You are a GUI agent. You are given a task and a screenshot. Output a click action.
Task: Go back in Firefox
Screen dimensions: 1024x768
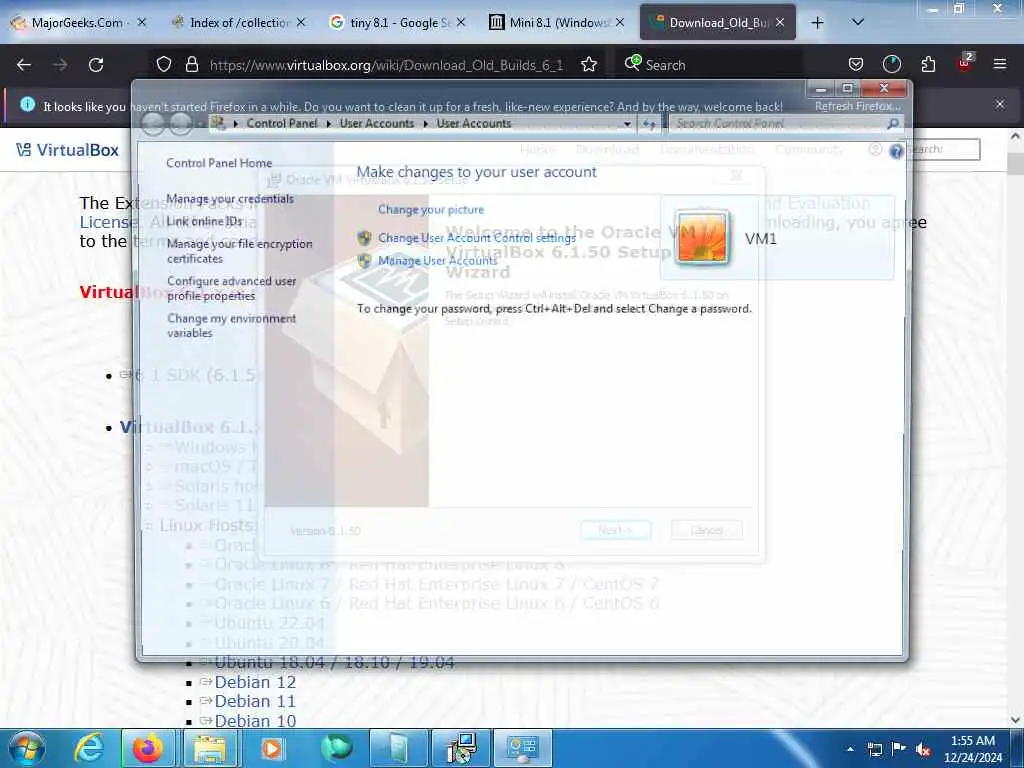pos(24,65)
